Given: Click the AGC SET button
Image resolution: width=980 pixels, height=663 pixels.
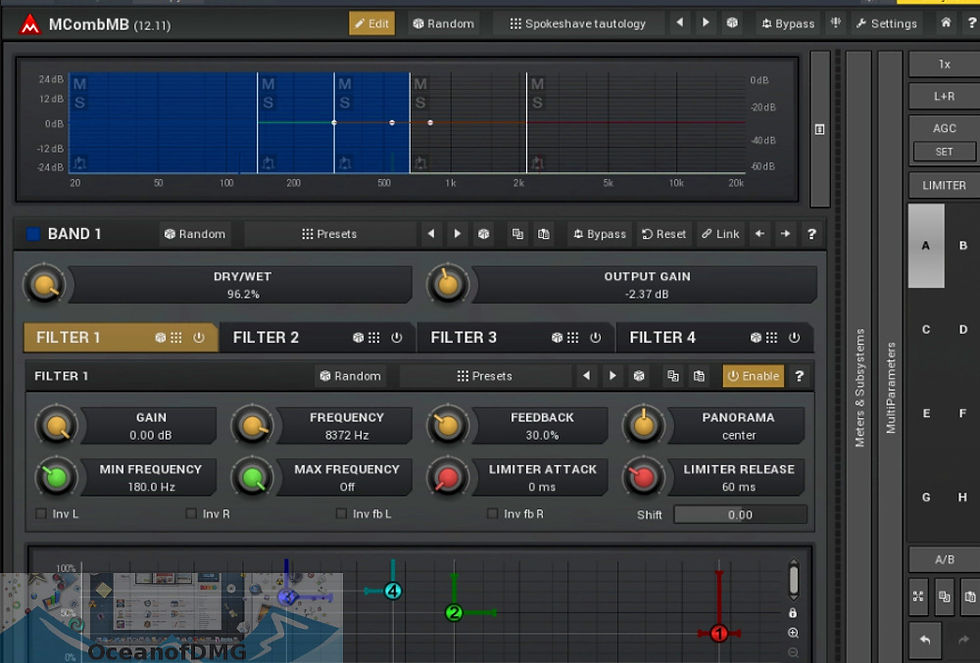Looking at the screenshot, I should (x=944, y=152).
